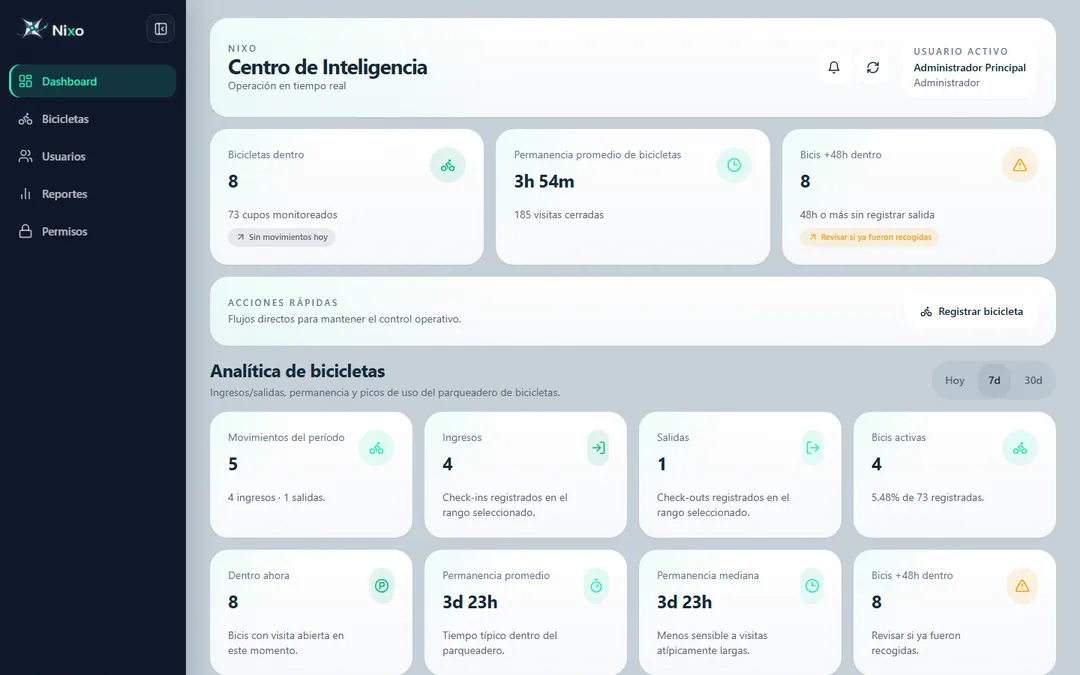
Task: Go to the Bicicletas section
Action: point(92,119)
